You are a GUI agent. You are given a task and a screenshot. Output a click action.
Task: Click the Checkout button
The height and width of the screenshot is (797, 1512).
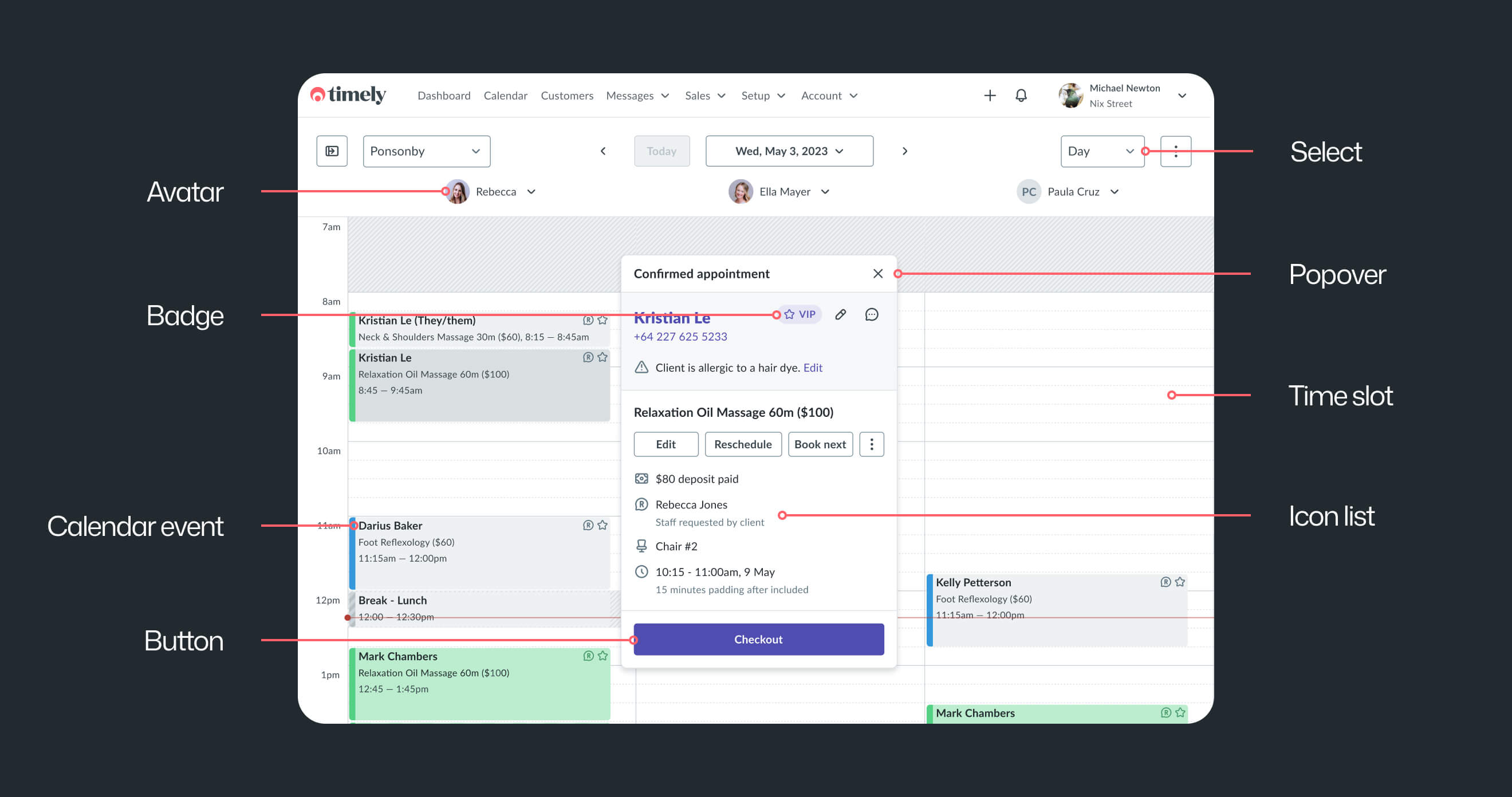click(x=758, y=639)
